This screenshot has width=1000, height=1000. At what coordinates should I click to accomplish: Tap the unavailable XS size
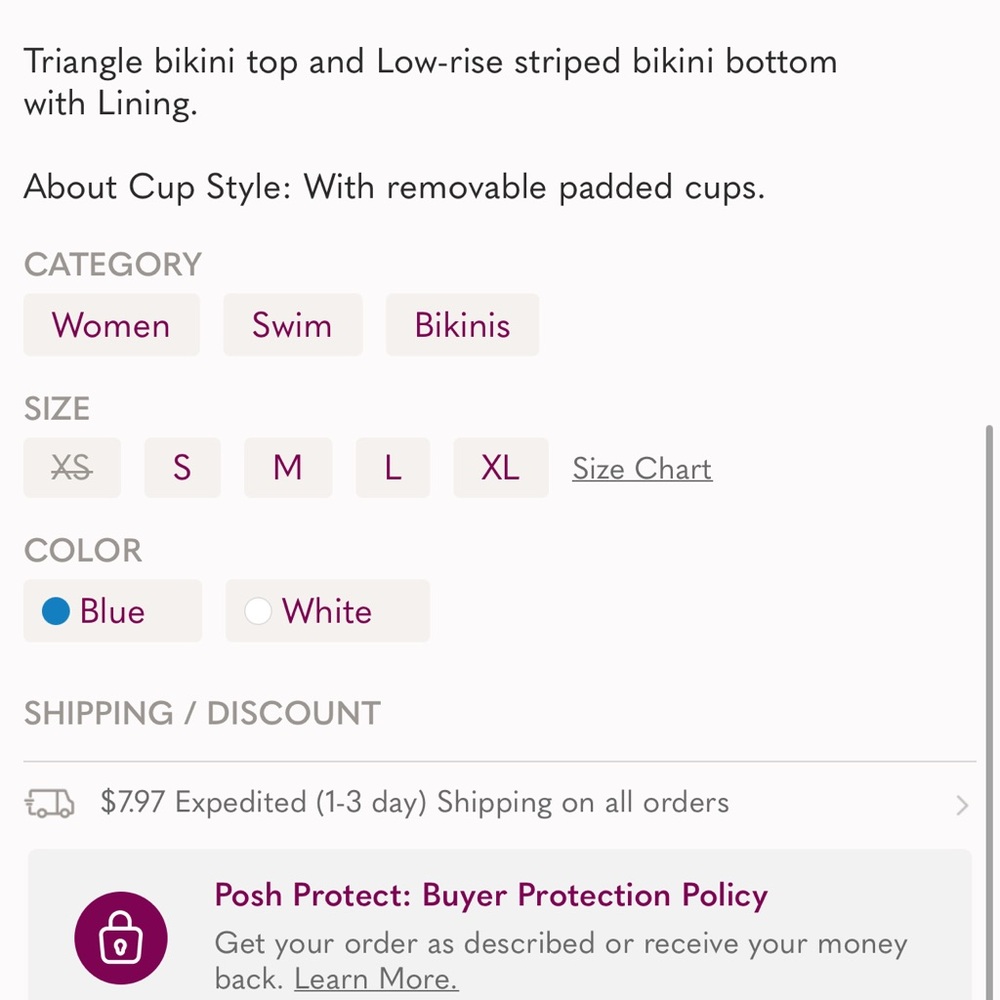[72, 468]
